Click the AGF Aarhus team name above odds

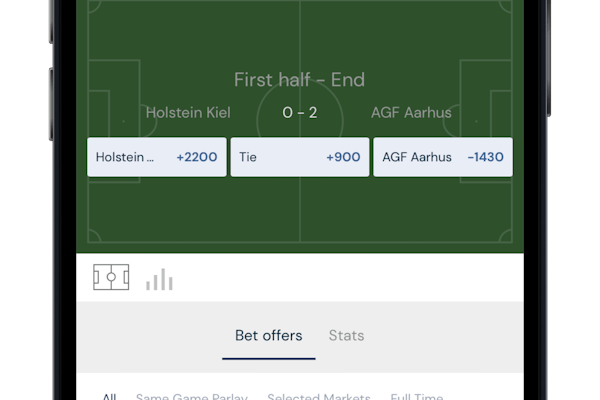click(x=411, y=113)
